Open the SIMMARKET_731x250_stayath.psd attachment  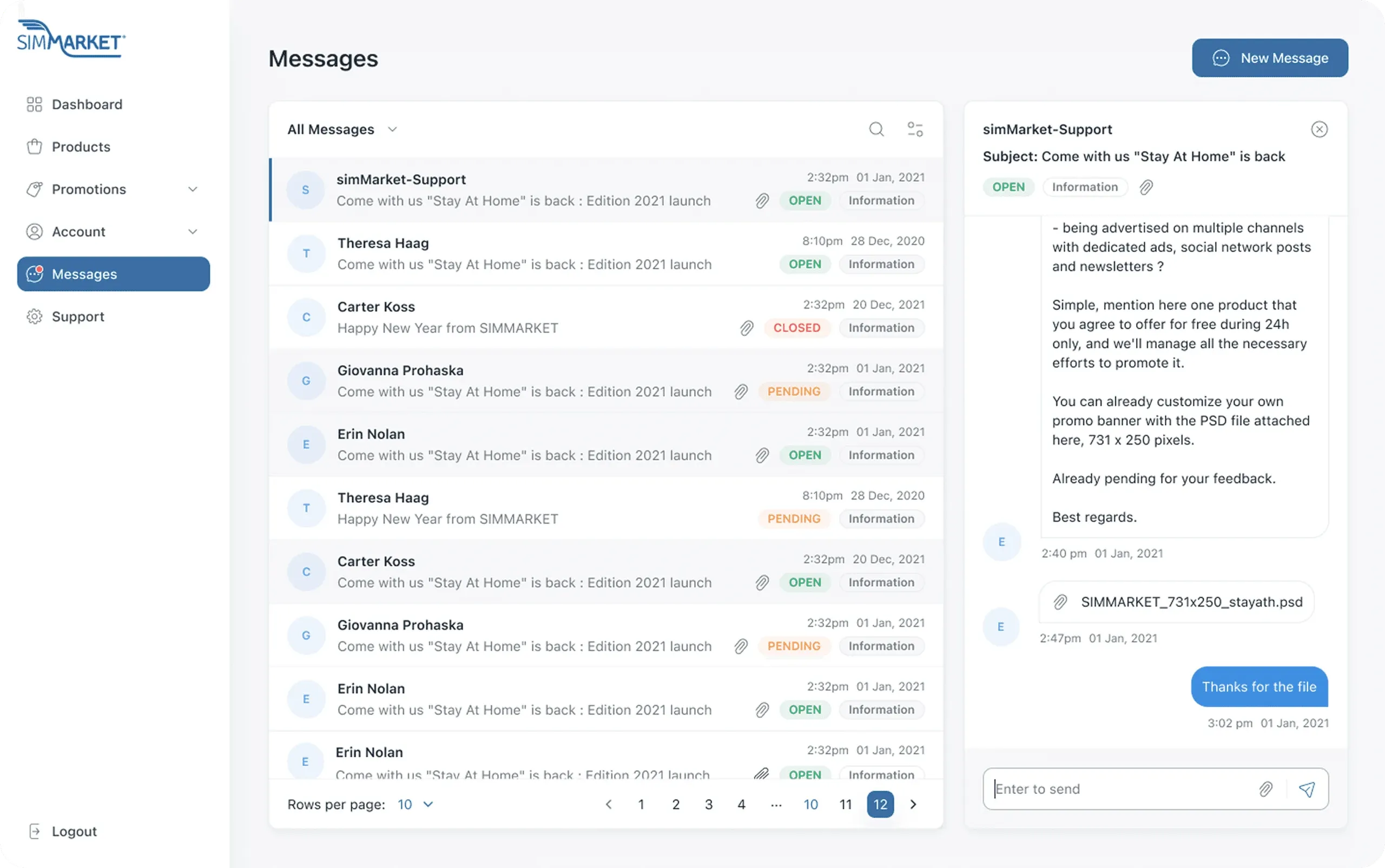[x=1177, y=601]
